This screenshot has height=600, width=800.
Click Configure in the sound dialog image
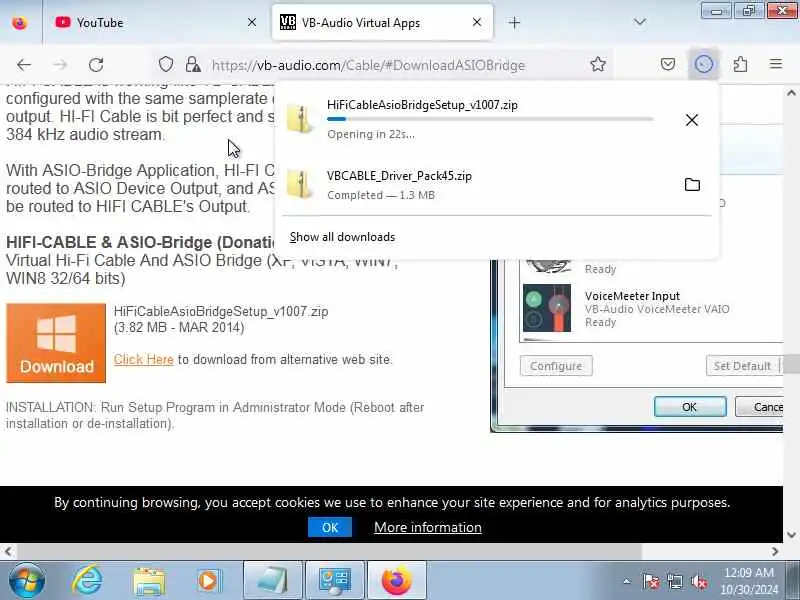556,366
